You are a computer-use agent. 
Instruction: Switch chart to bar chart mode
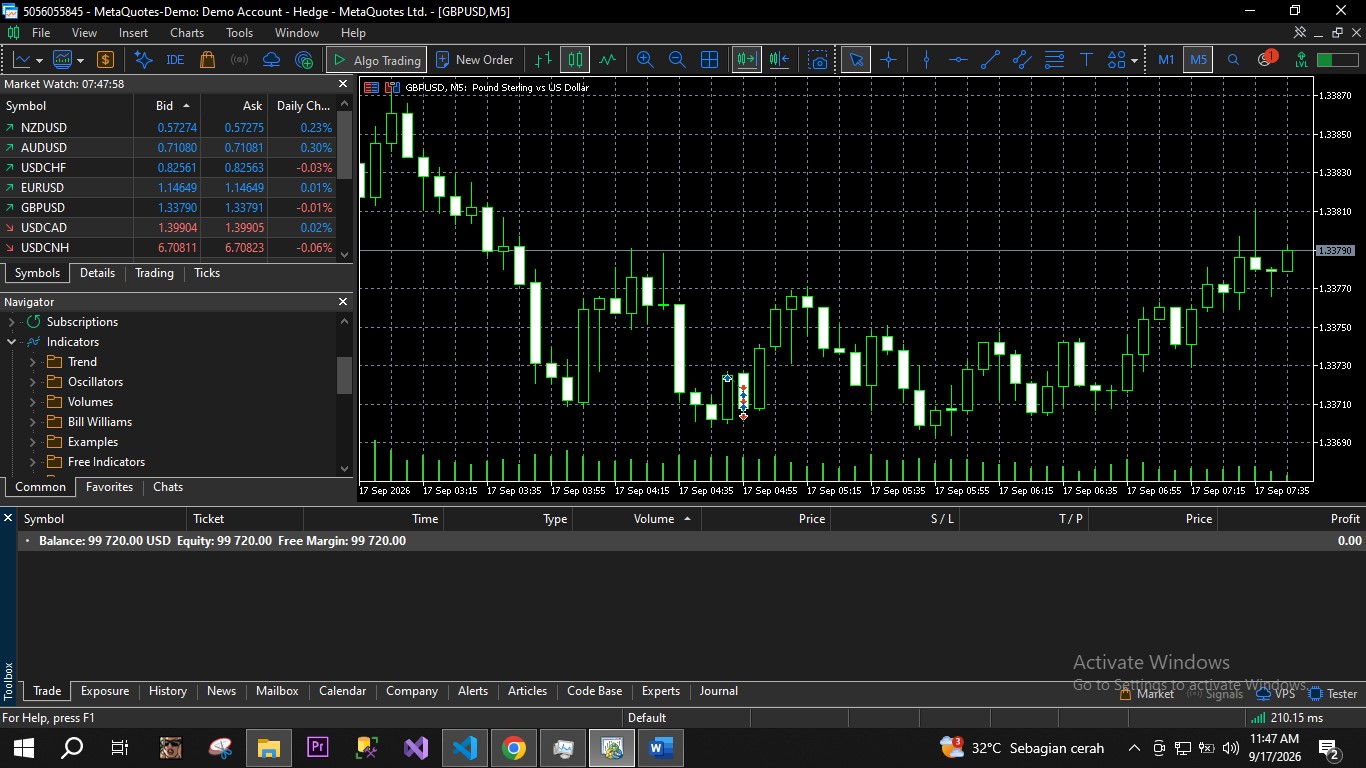click(543, 60)
